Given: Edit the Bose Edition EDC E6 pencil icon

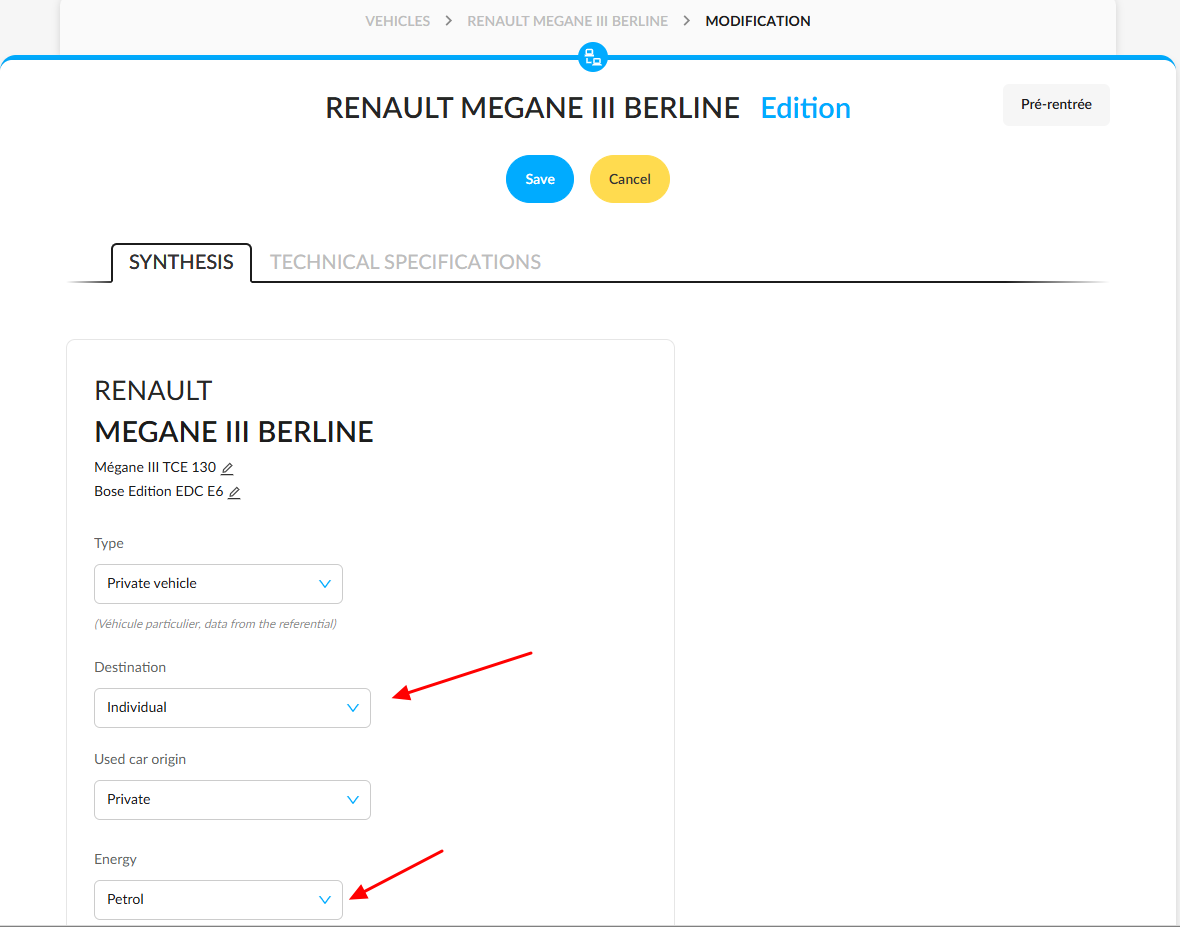Looking at the screenshot, I should (x=234, y=493).
